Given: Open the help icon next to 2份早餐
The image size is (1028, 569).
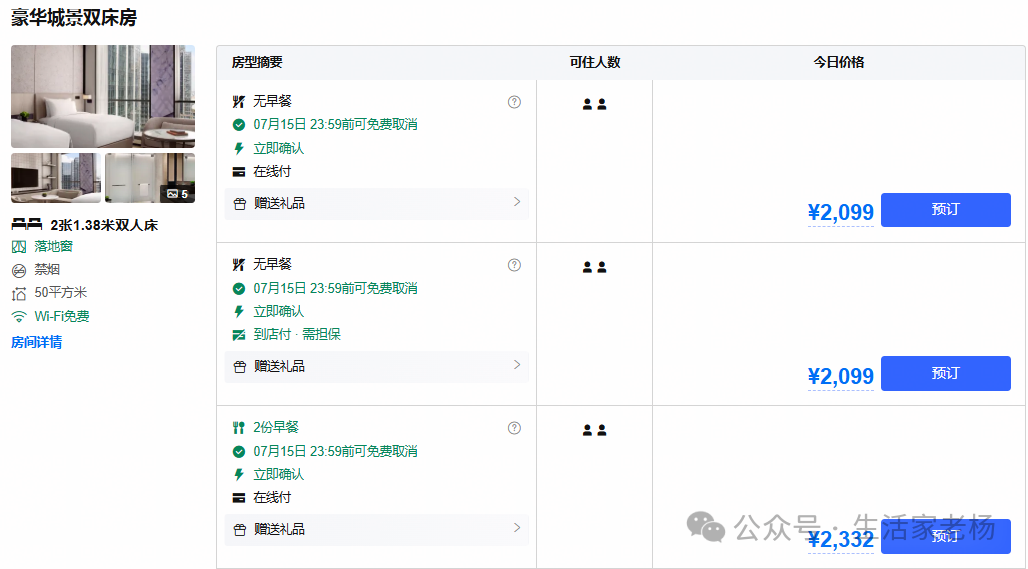Looking at the screenshot, I should 515,428.
